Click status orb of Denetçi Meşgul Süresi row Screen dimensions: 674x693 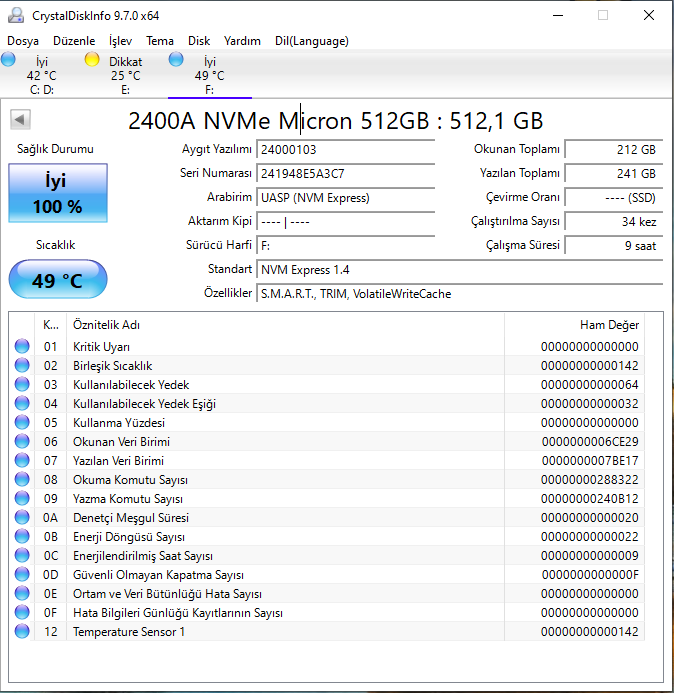tap(22, 517)
